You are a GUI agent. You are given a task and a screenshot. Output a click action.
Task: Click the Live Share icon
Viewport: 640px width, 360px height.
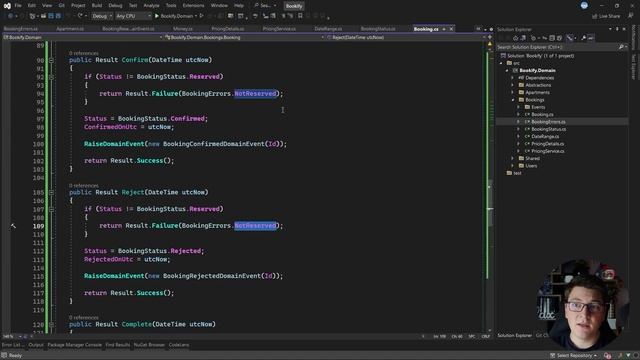coord(595,16)
